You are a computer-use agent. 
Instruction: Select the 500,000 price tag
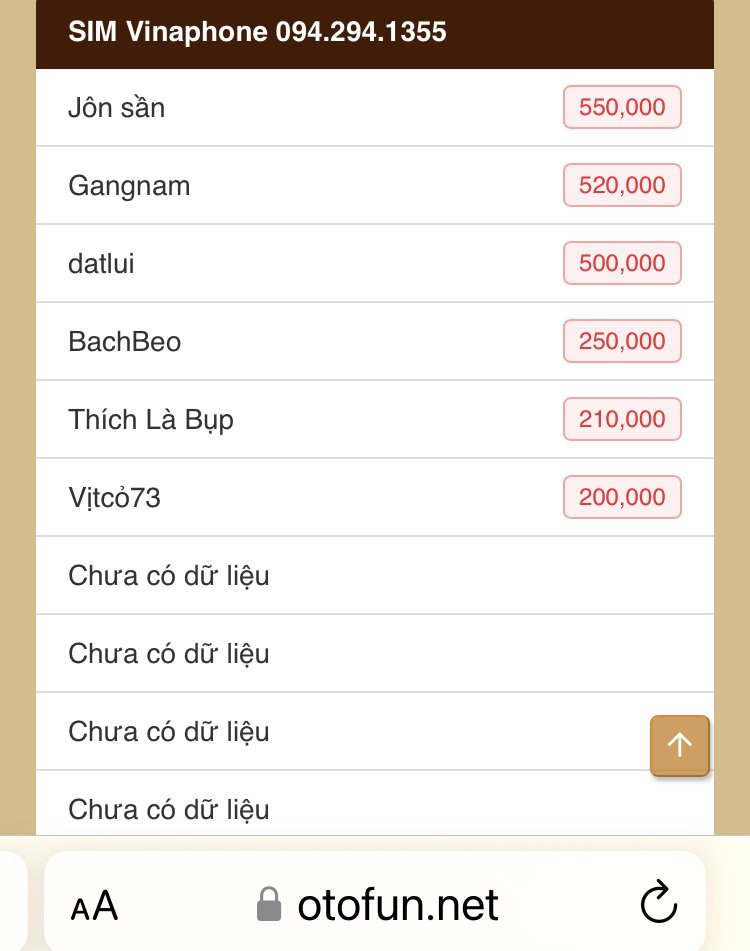coord(622,263)
